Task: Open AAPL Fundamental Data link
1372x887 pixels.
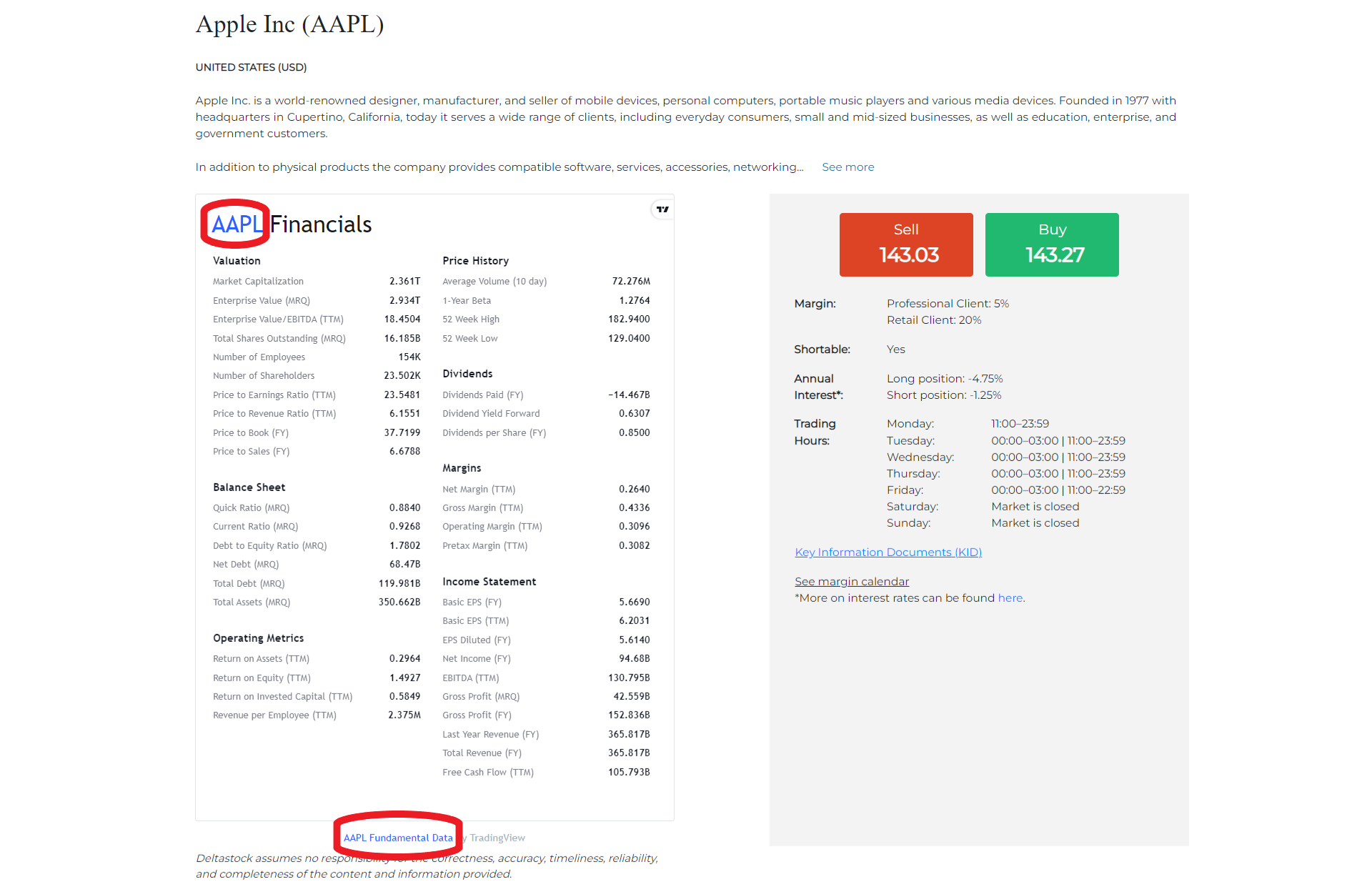Action: 398,838
